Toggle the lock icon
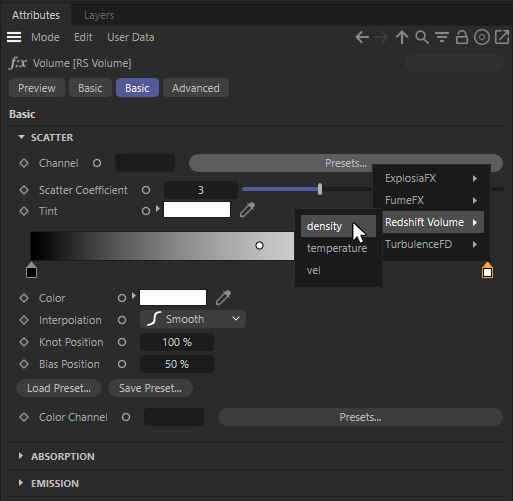 pyautogui.click(x=462, y=37)
